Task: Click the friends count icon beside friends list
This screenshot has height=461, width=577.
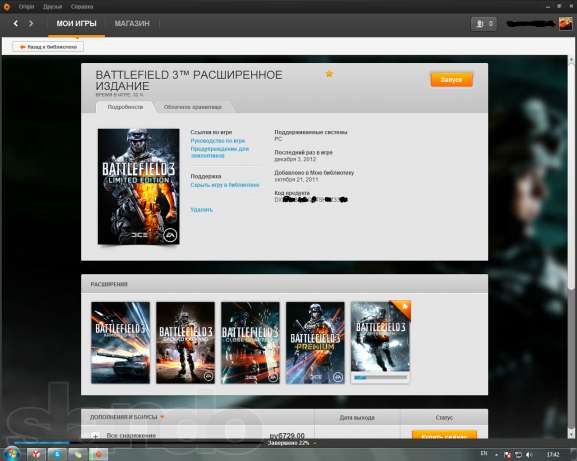Action: pyautogui.click(x=491, y=24)
